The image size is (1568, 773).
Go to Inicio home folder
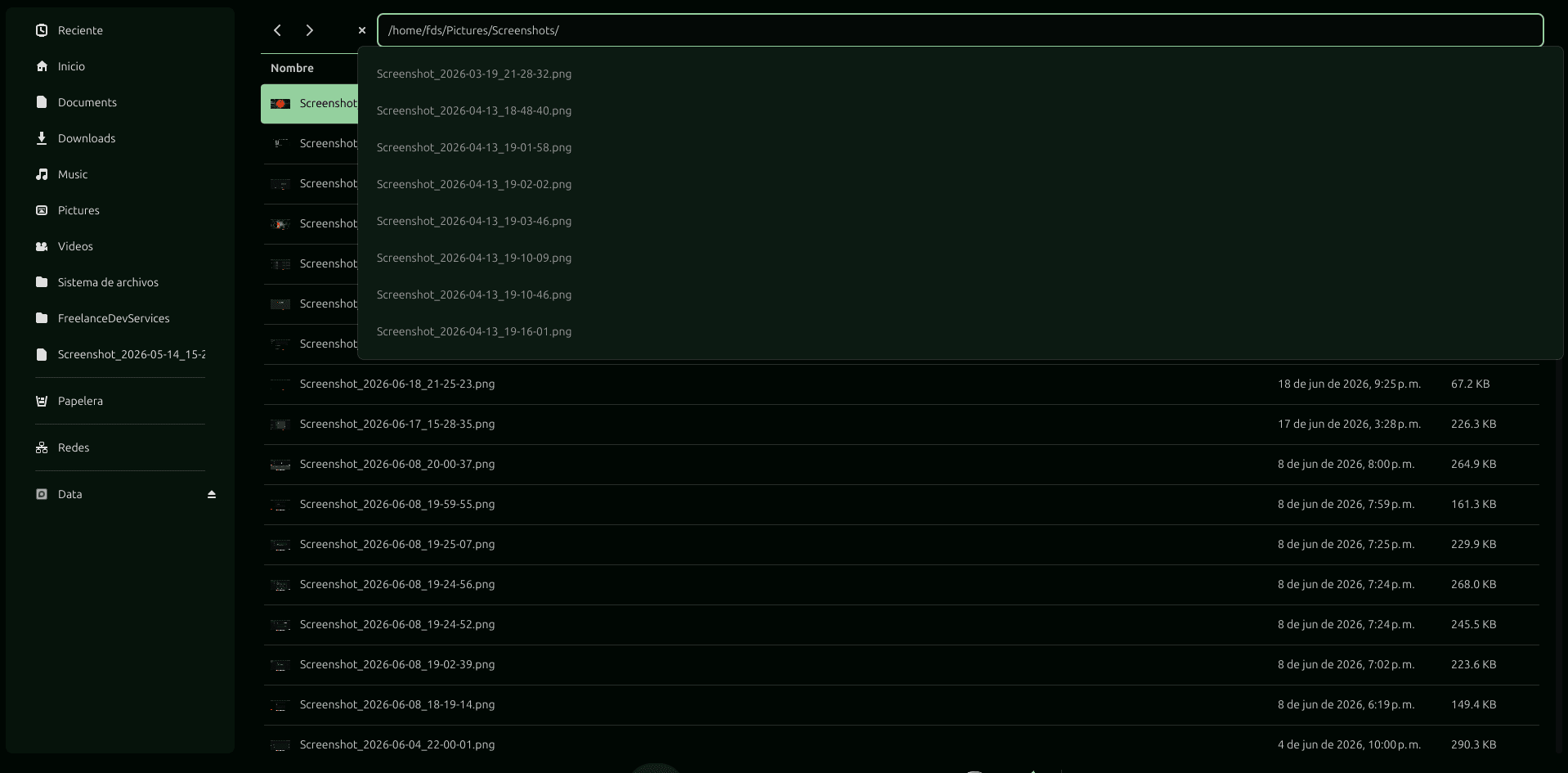(120, 66)
